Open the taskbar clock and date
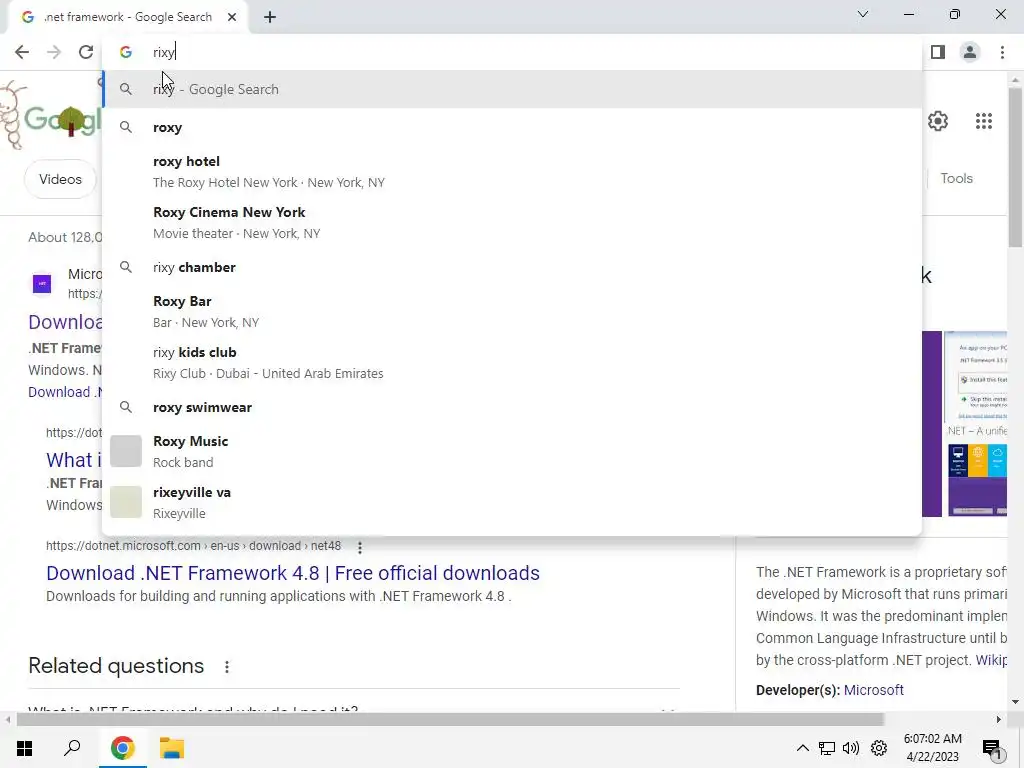Image resolution: width=1024 pixels, height=768 pixels. pyautogui.click(x=933, y=748)
